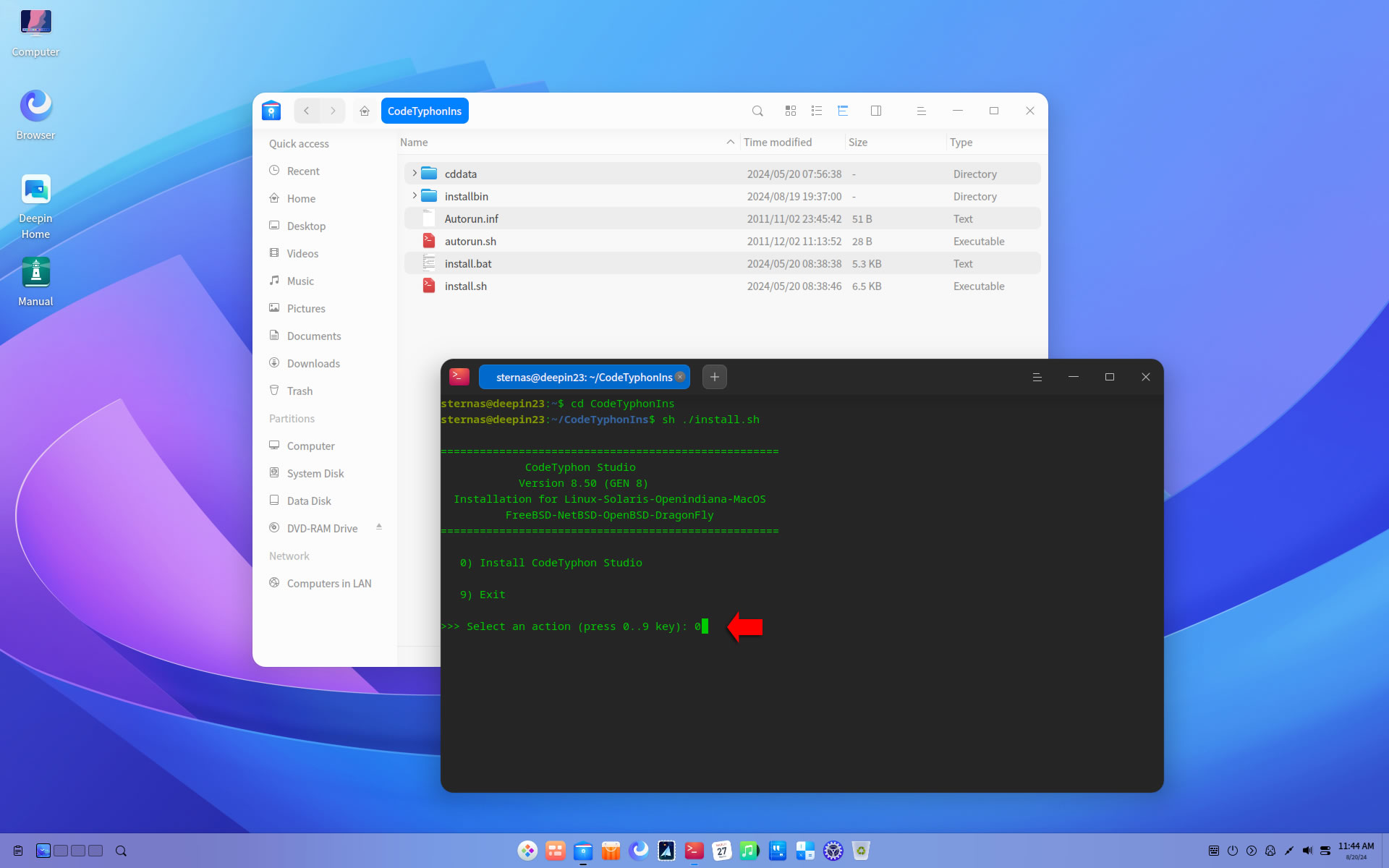Click the CodeTyphonIns breadcrumb
The height and width of the screenshot is (868, 1389).
click(425, 111)
